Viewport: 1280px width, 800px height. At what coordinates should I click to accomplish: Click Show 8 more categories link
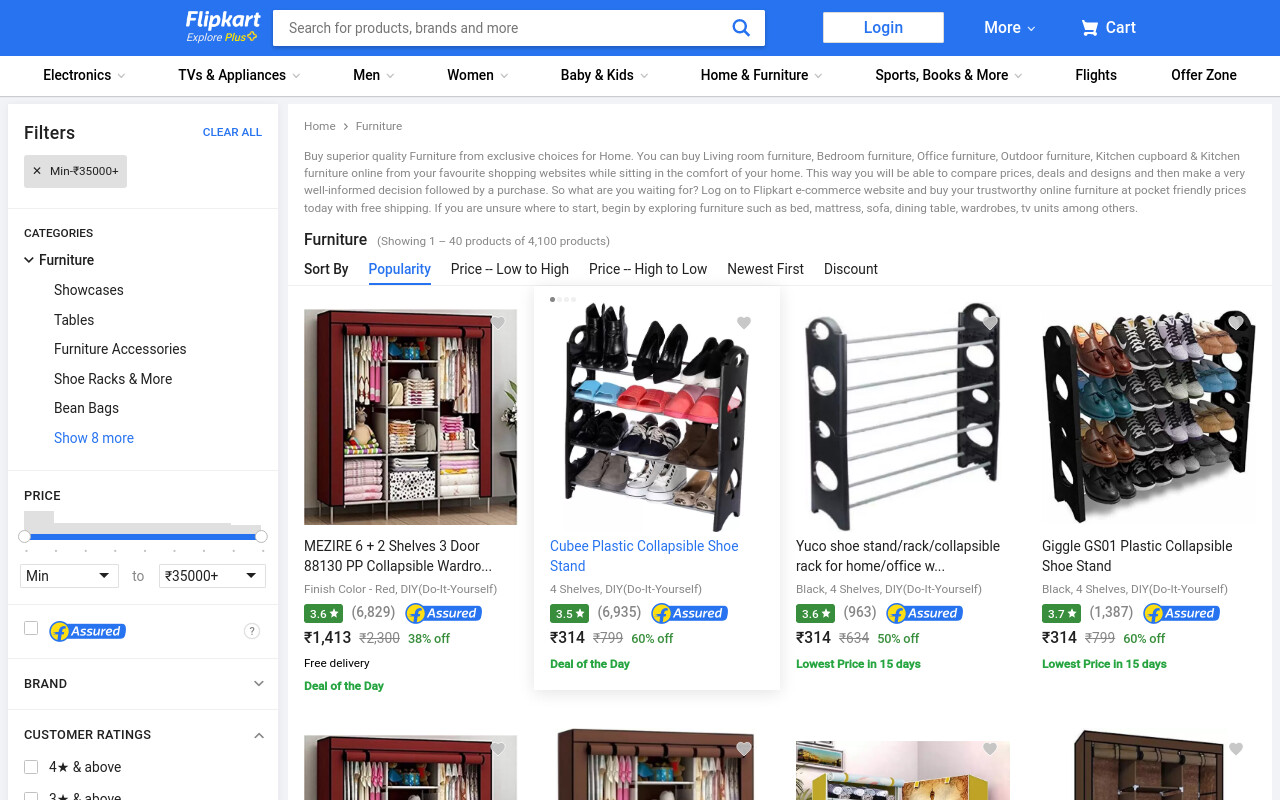[x=94, y=438]
